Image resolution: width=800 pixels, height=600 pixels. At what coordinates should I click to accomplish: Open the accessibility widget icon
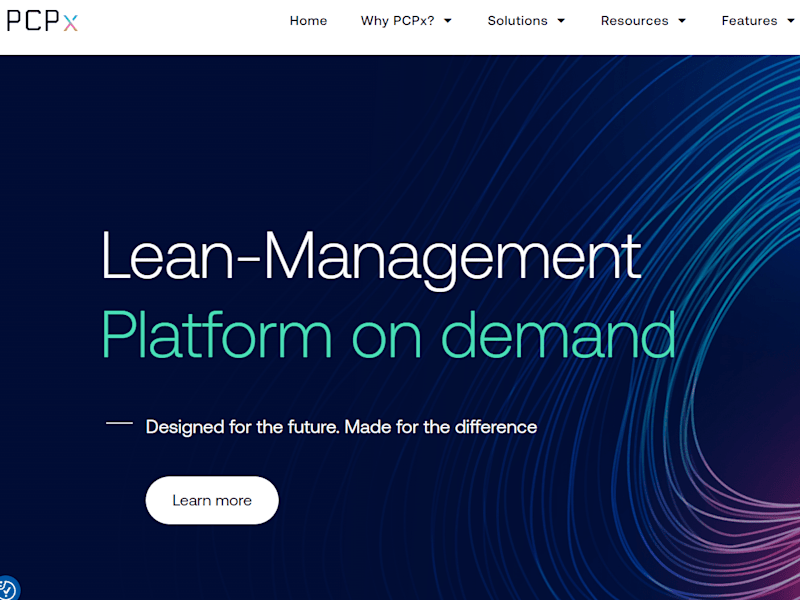8,589
